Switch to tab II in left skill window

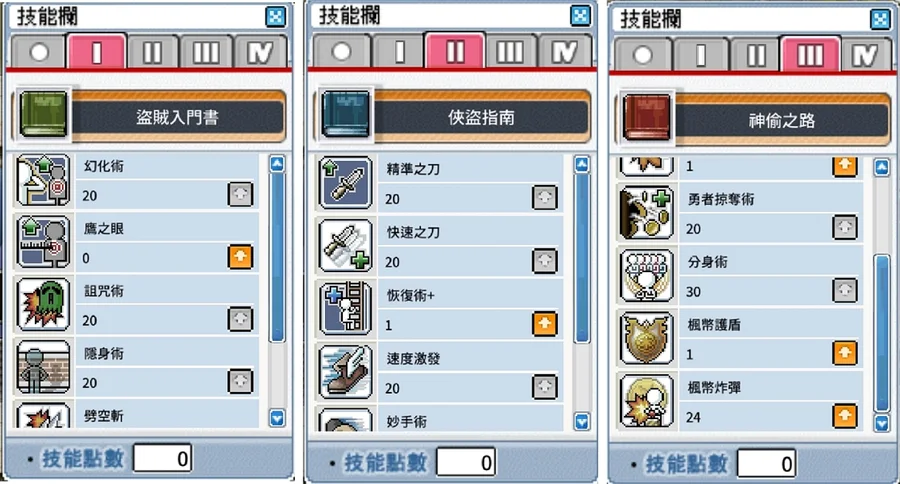152,53
